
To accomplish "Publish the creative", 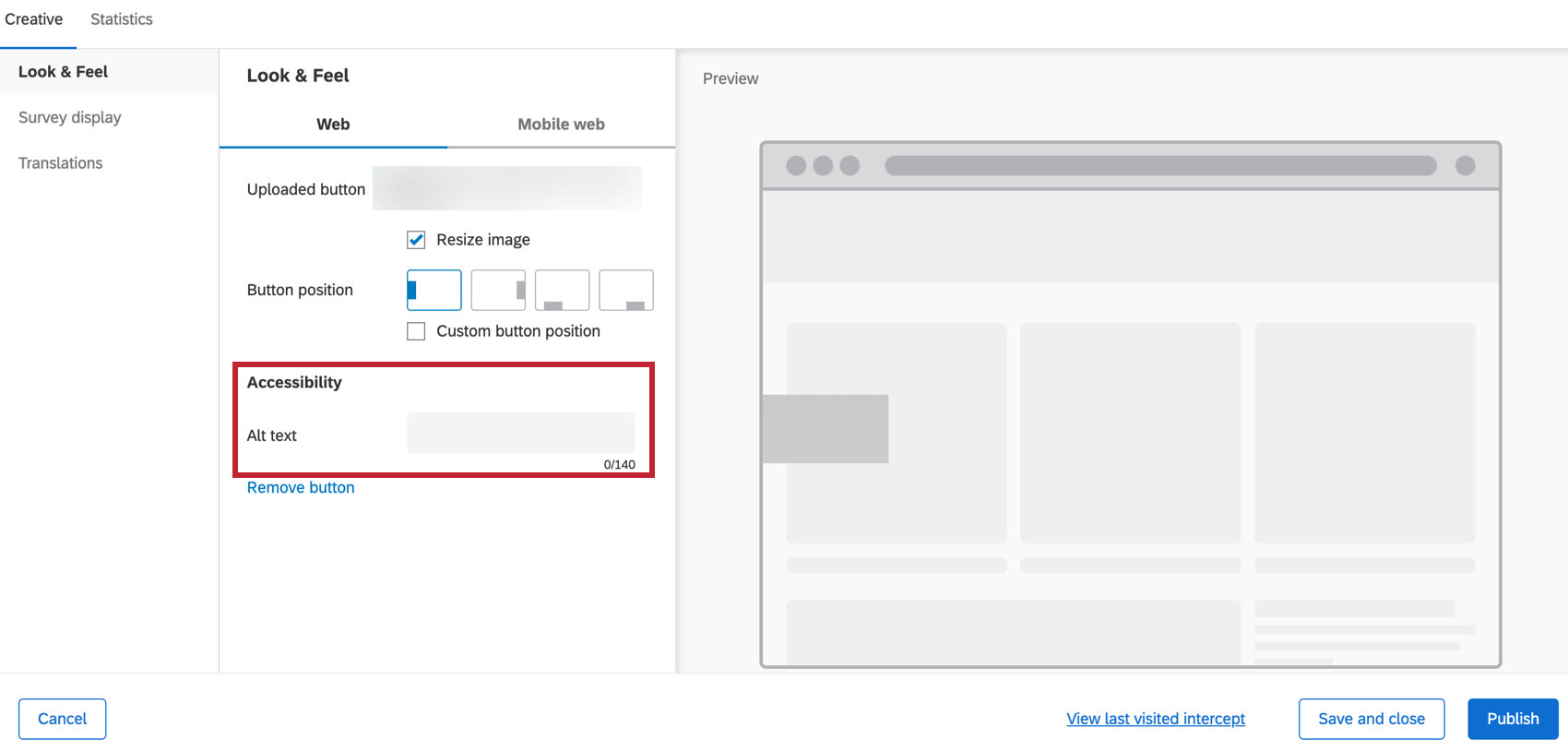I will pyautogui.click(x=1513, y=719).
